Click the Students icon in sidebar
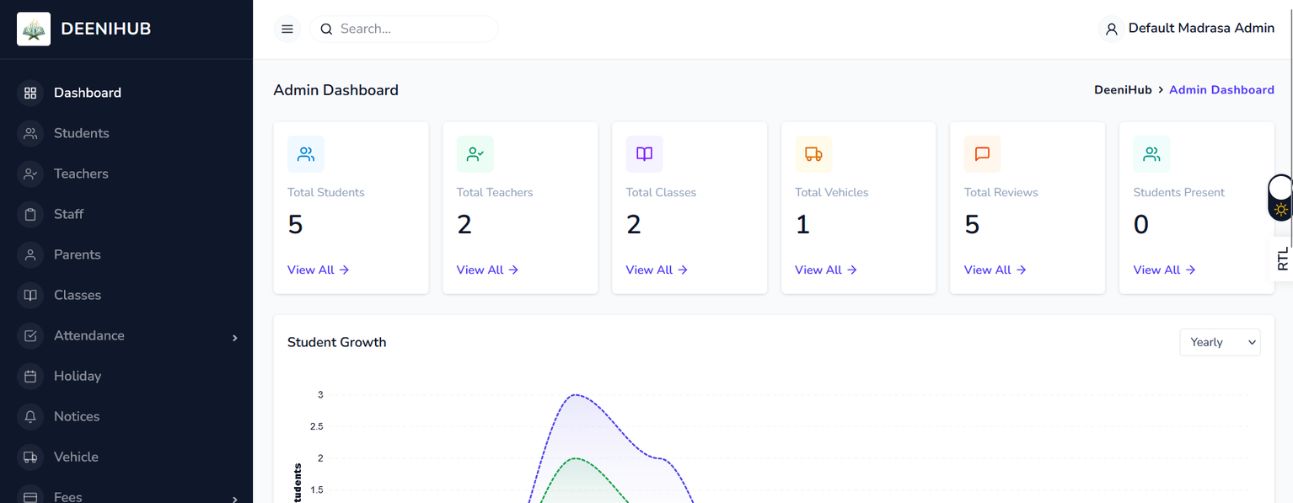Image resolution: width=1293 pixels, height=503 pixels. 30,133
